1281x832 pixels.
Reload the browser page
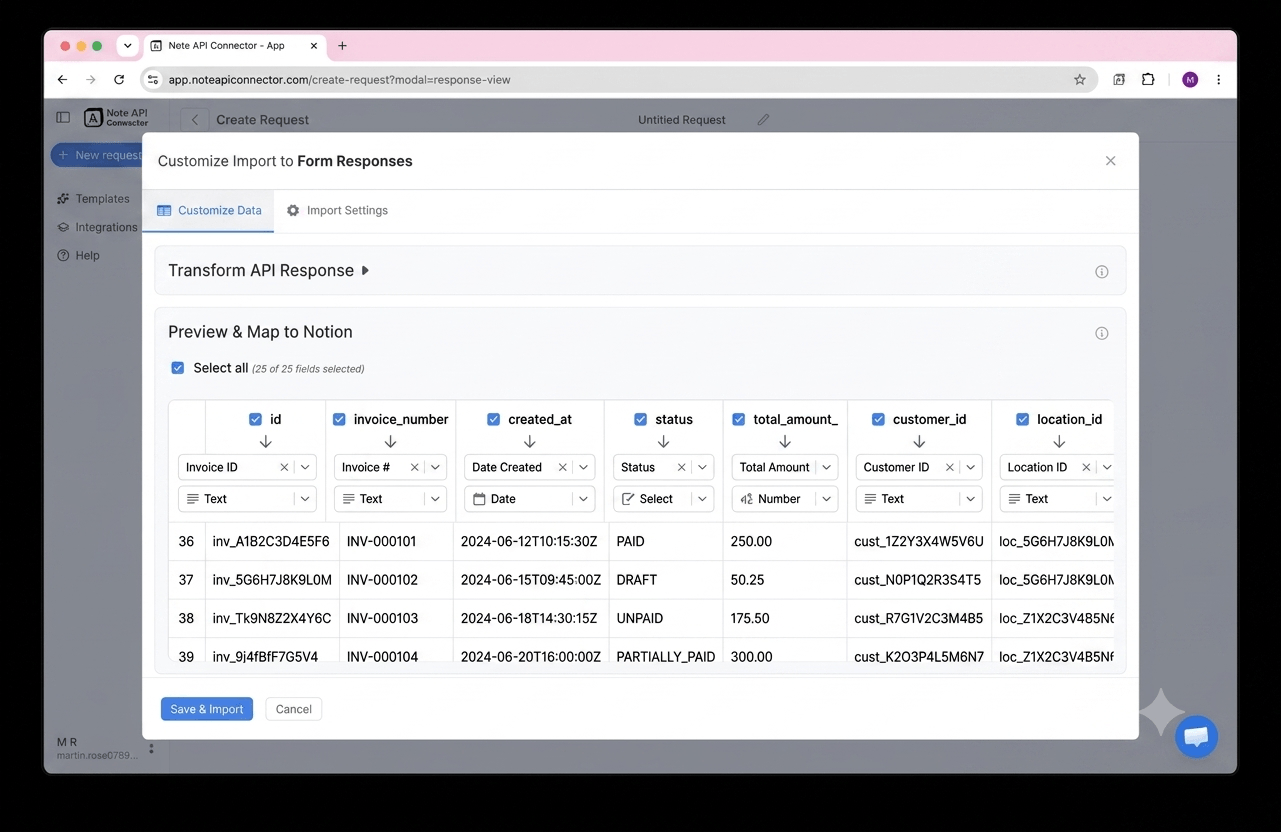point(119,80)
